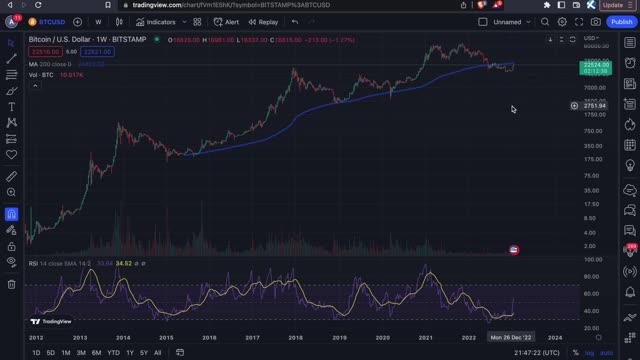640x360 pixels.
Task: Toggle logarithmic price scale
Action: pos(589,353)
